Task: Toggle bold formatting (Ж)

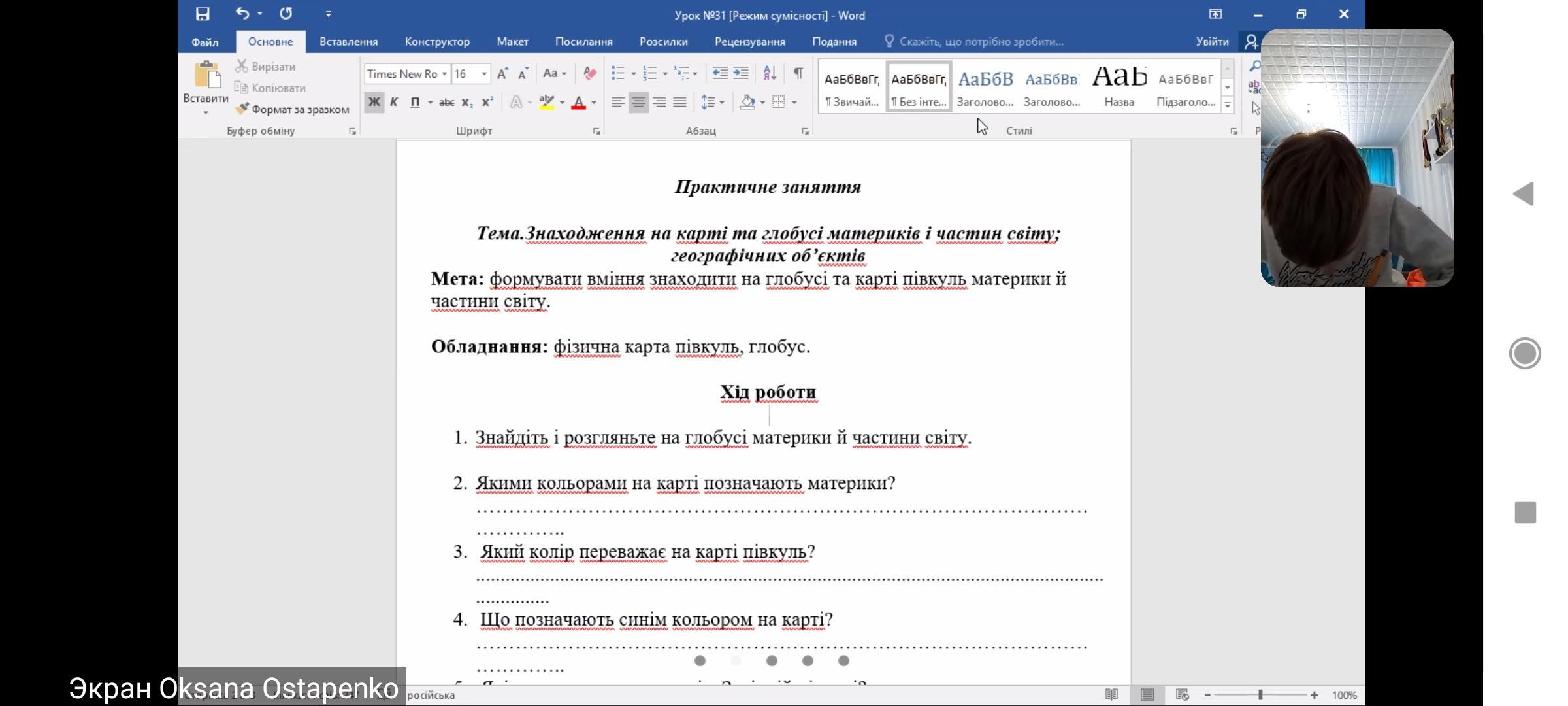Action: tap(374, 102)
